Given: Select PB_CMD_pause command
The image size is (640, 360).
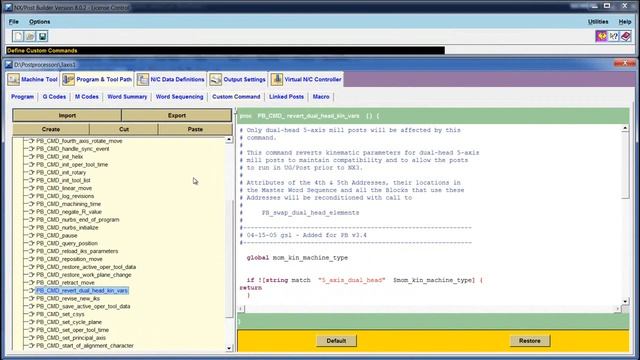Looking at the screenshot, I should tap(57, 236).
